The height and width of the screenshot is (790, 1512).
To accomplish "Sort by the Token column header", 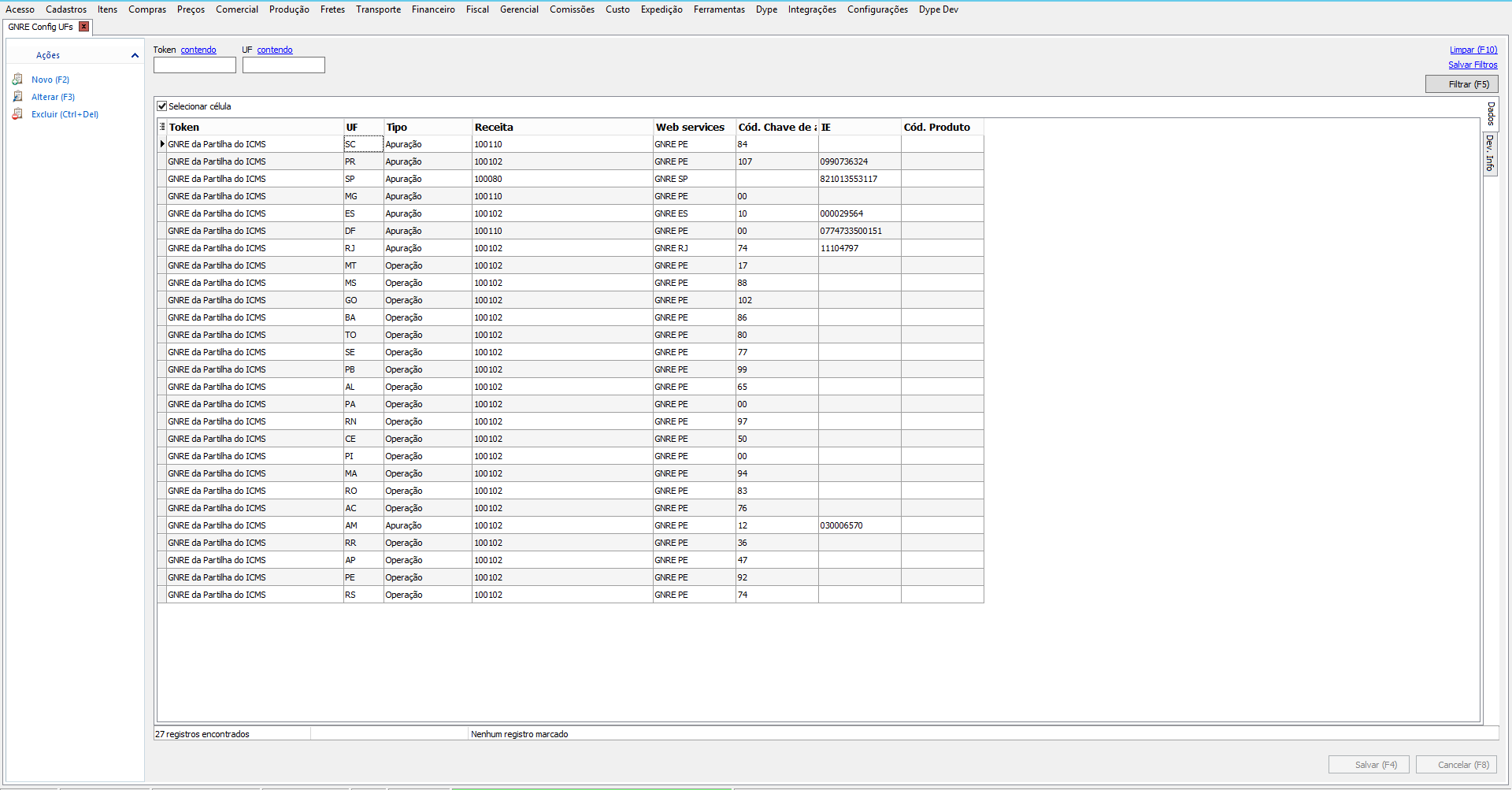I will click(255, 127).
